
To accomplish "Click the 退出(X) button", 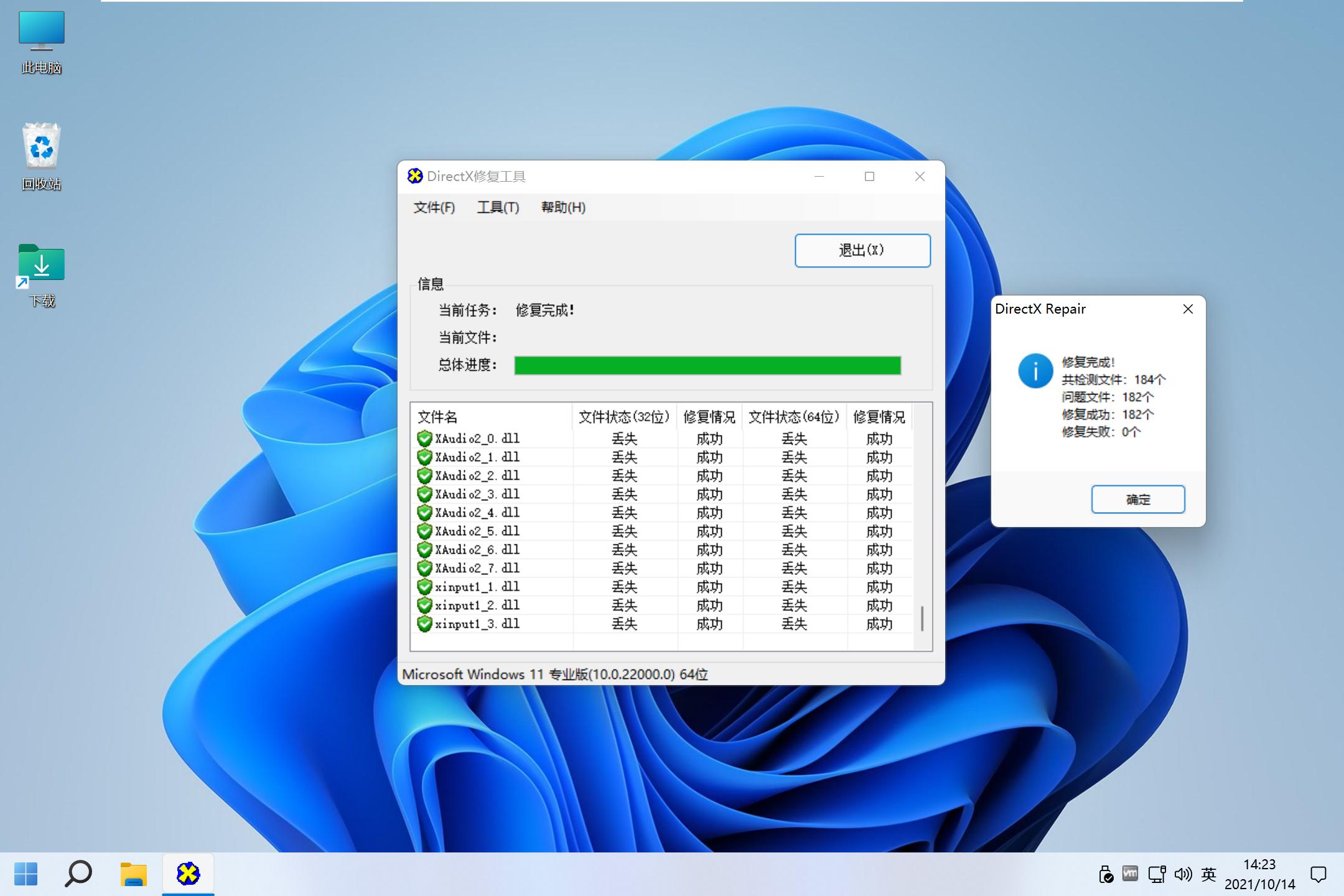I will click(x=862, y=250).
